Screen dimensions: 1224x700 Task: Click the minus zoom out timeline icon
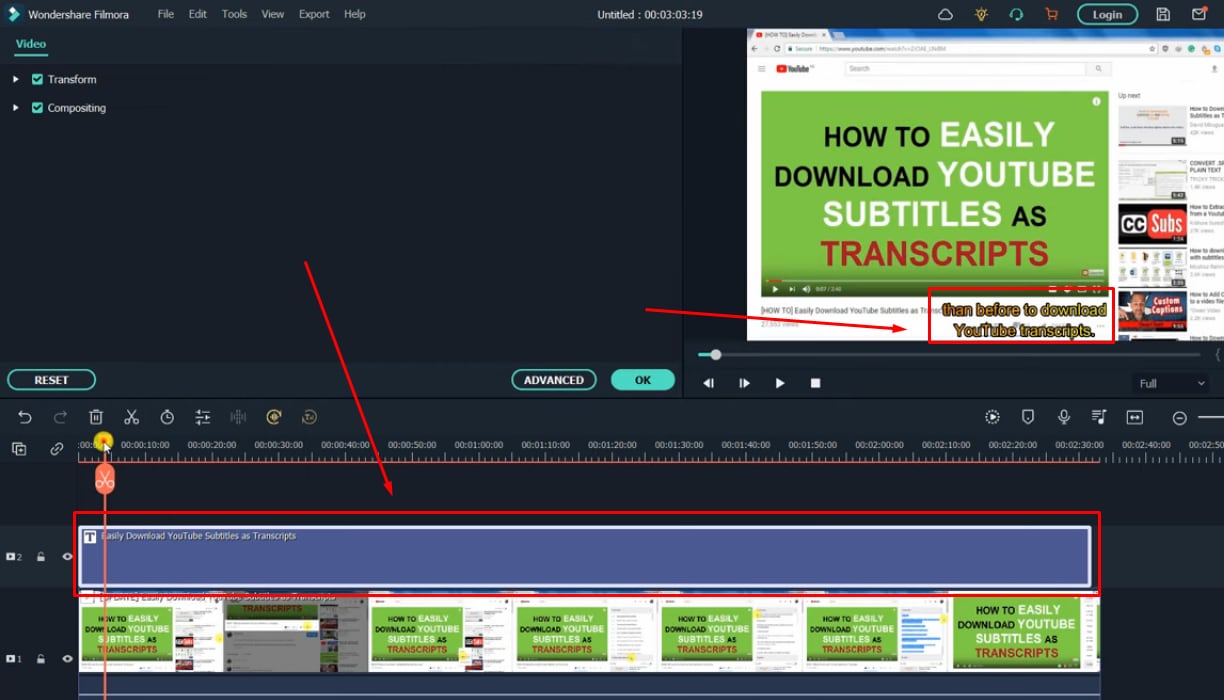[x=1180, y=418]
